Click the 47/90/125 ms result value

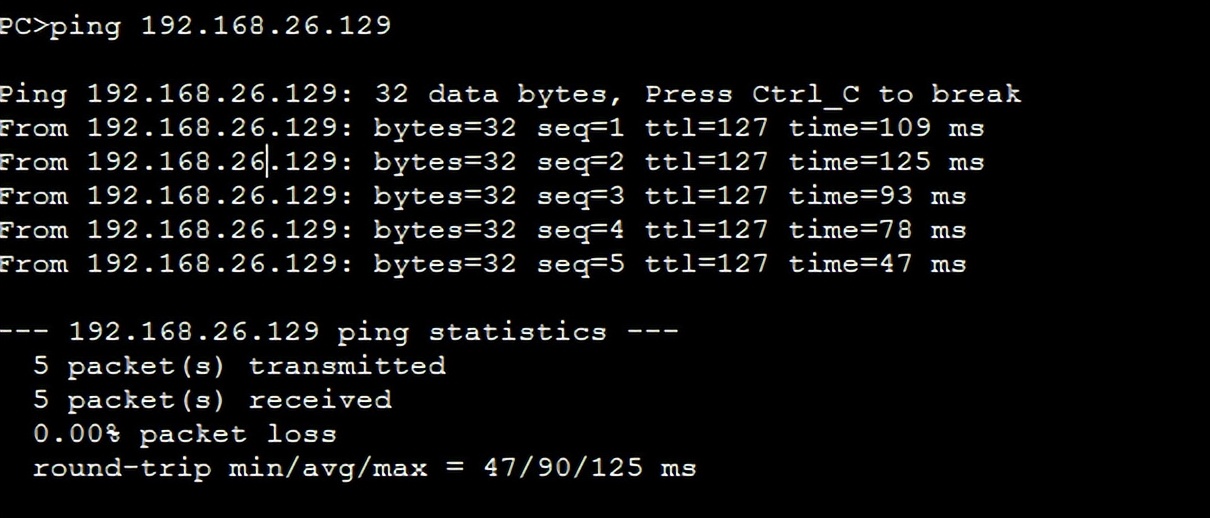[x=590, y=468]
